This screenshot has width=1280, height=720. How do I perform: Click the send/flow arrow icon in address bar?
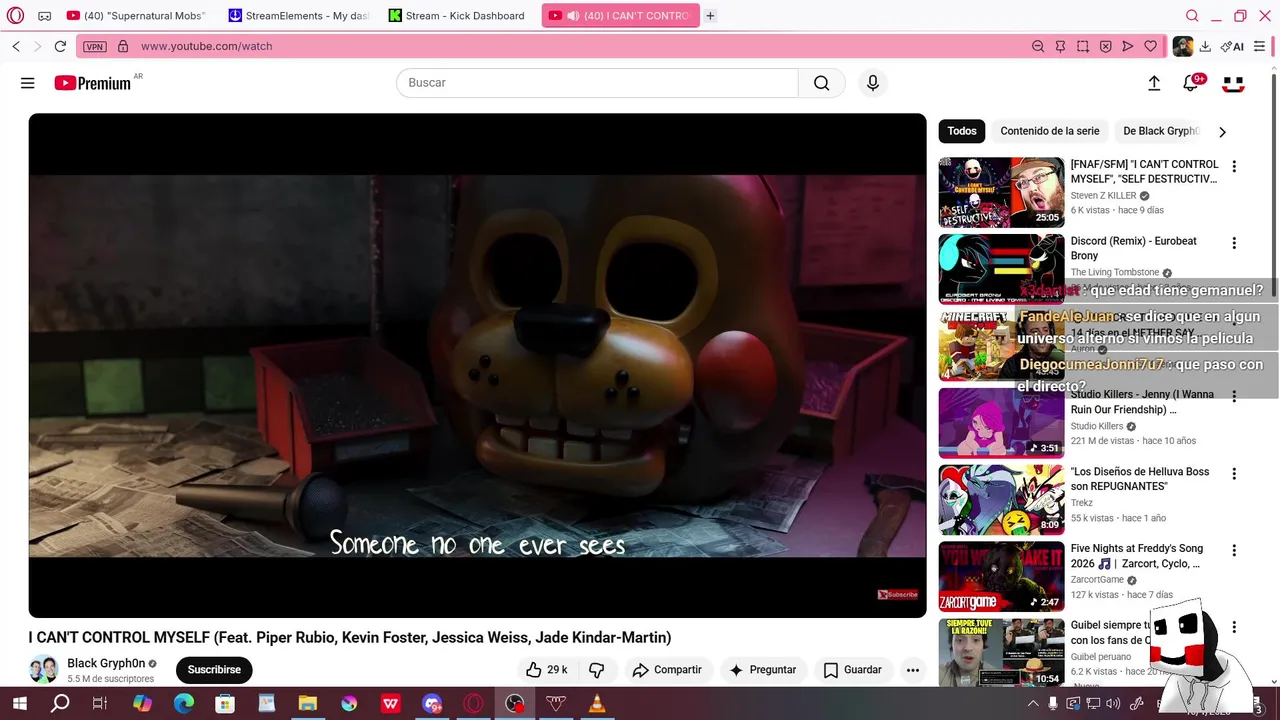coord(1128,46)
